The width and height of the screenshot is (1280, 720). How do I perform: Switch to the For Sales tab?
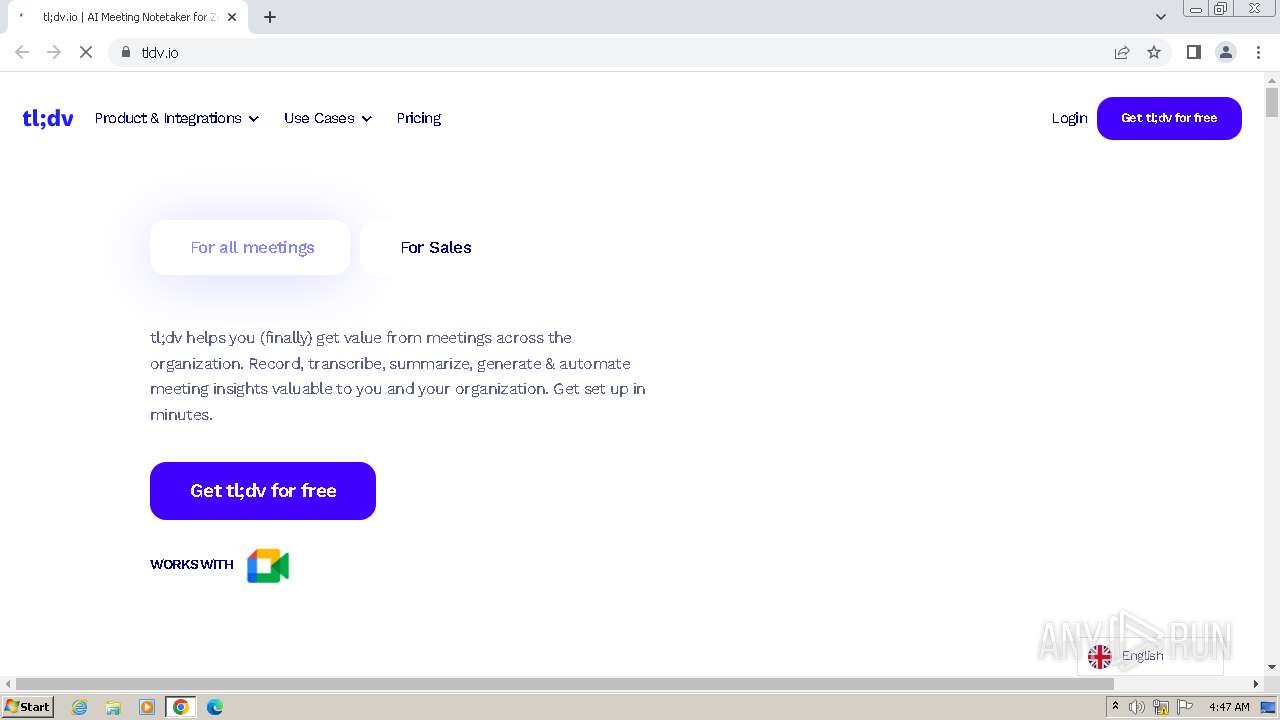436,247
